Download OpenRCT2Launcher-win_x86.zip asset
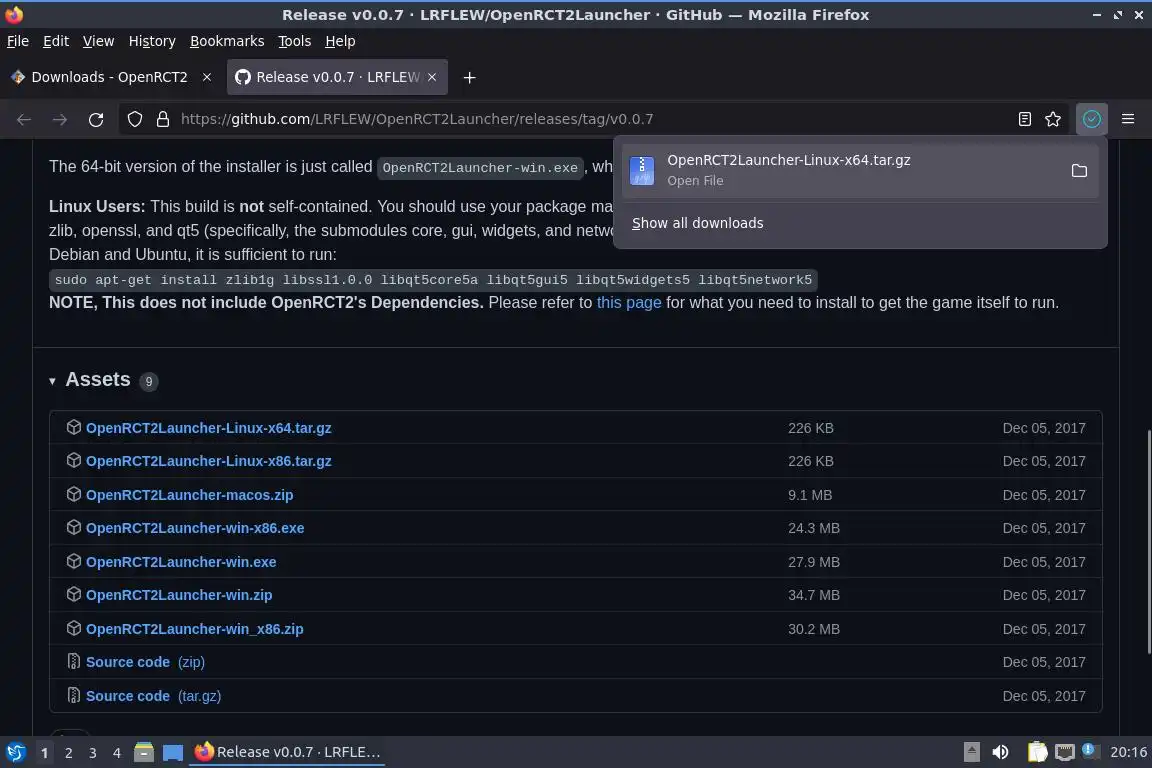Viewport: 1152px width, 768px height. [x=195, y=628]
